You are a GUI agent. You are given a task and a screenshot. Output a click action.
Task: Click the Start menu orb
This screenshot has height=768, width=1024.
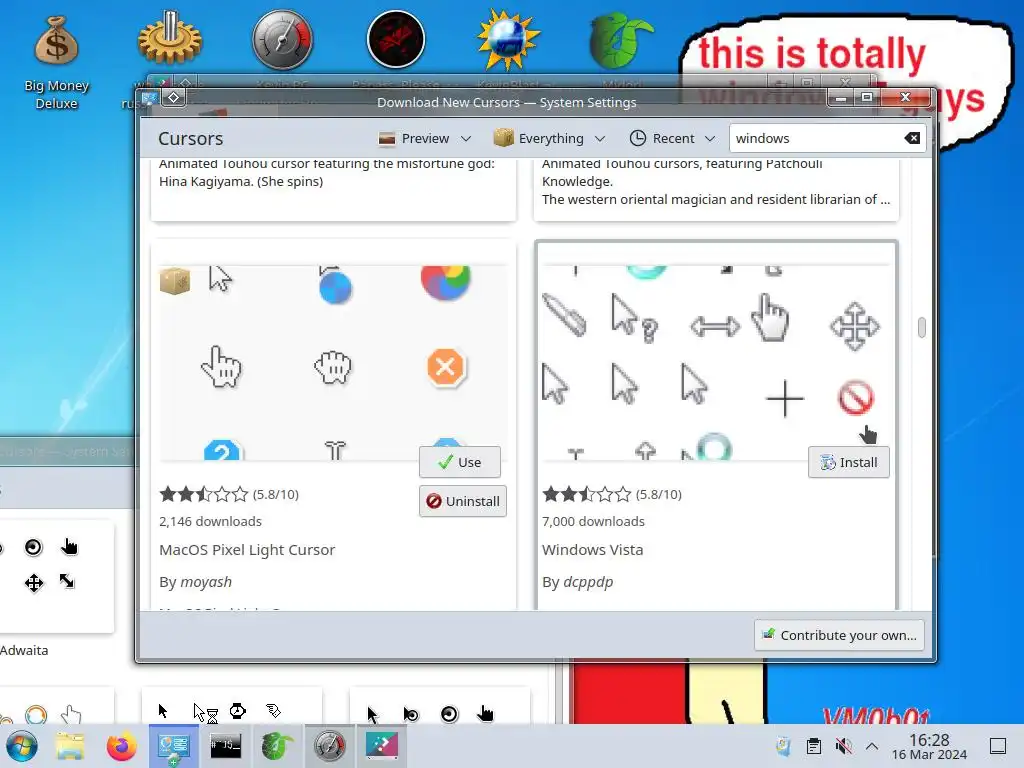[x=21, y=746]
